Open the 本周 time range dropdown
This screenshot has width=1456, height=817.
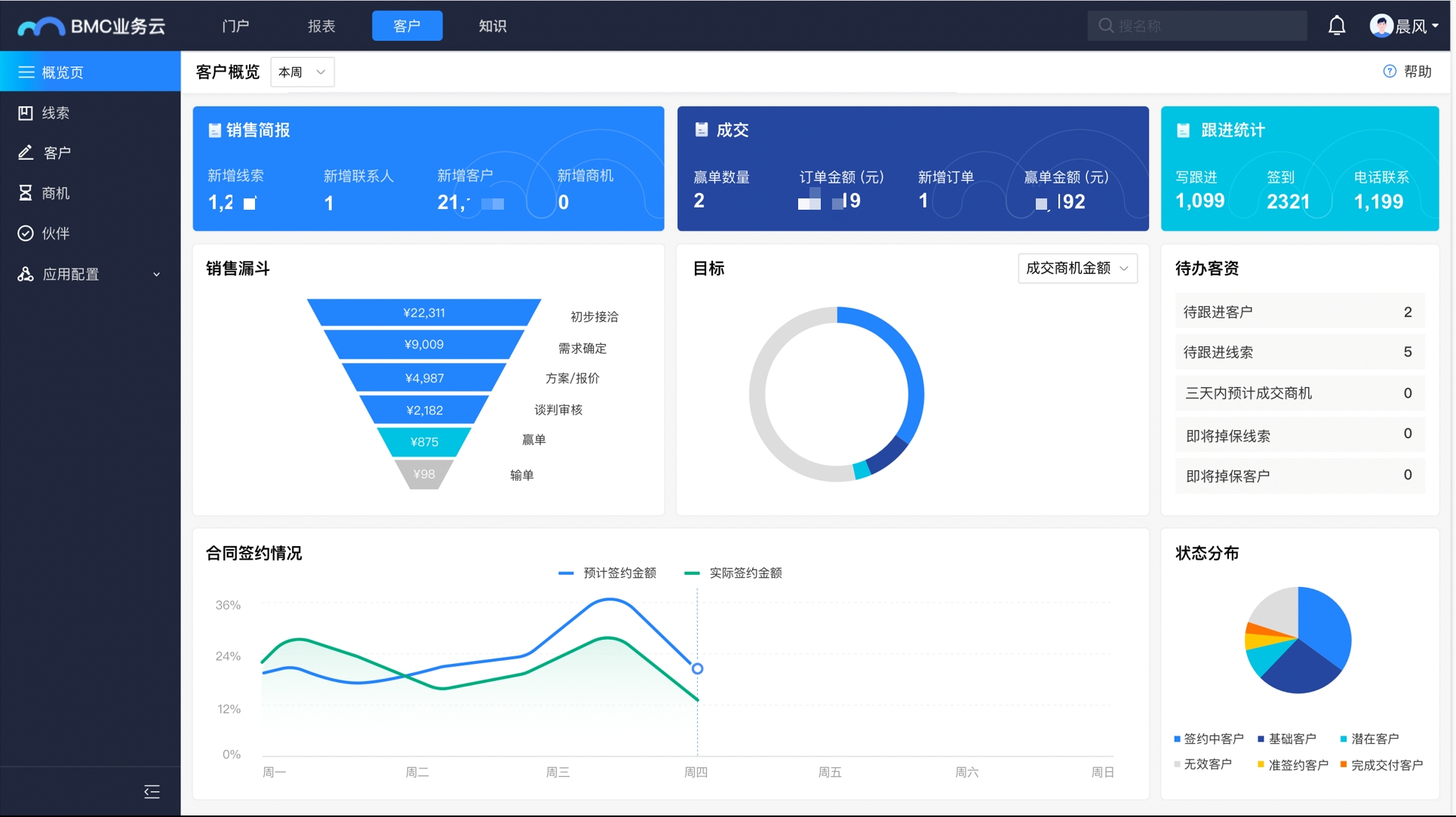303,72
